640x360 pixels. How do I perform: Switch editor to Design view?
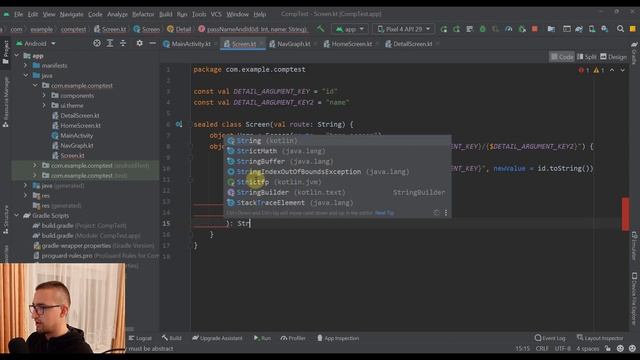tap(613, 57)
